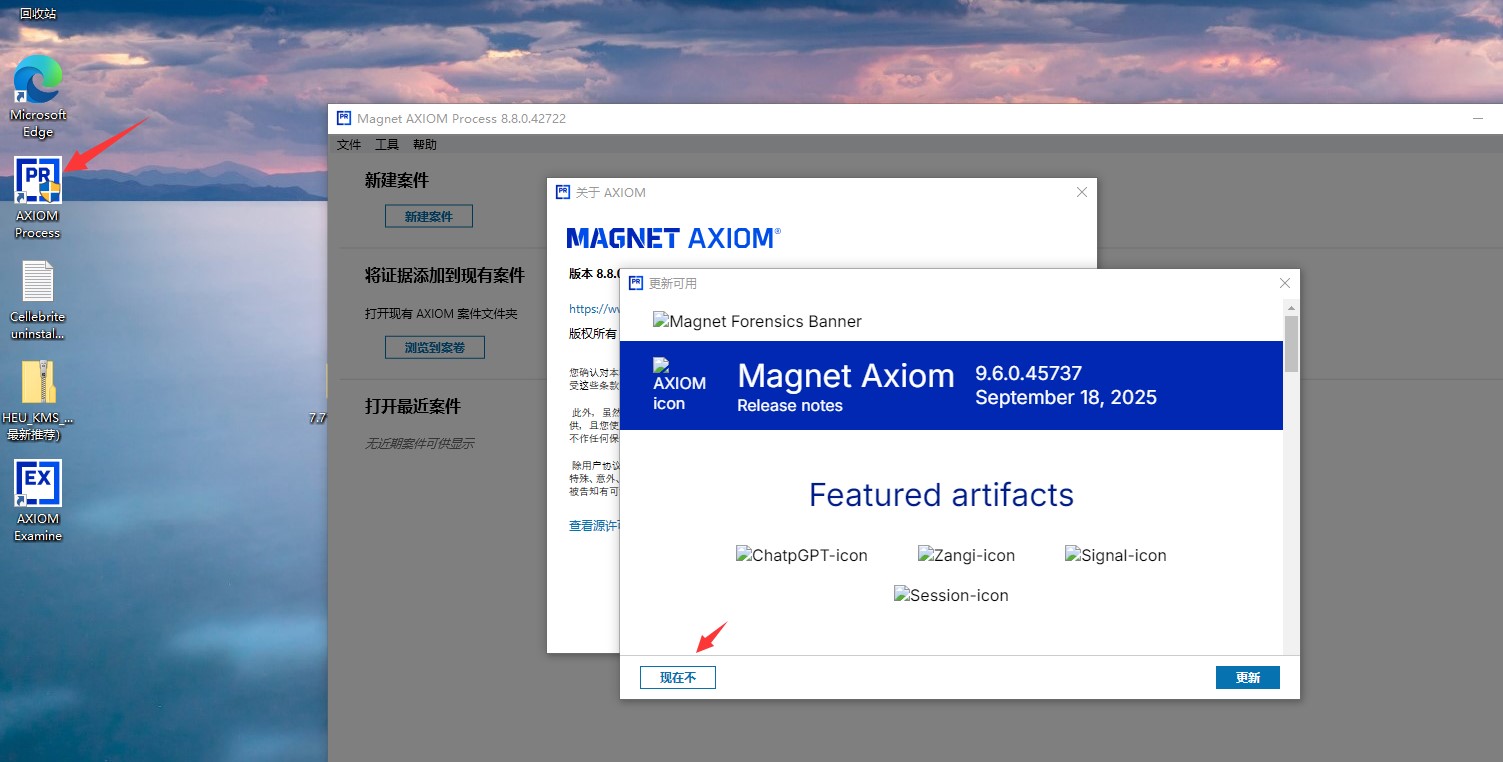Select the Cellebrite uninstall text file icon
1503x762 pixels.
(38, 300)
